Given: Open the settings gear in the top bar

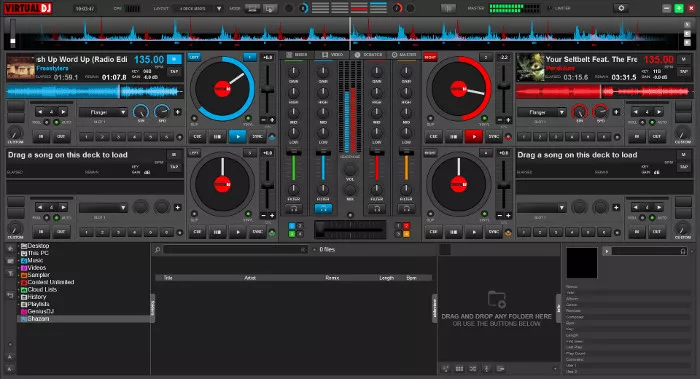Looking at the screenshot, I should 621,8.
